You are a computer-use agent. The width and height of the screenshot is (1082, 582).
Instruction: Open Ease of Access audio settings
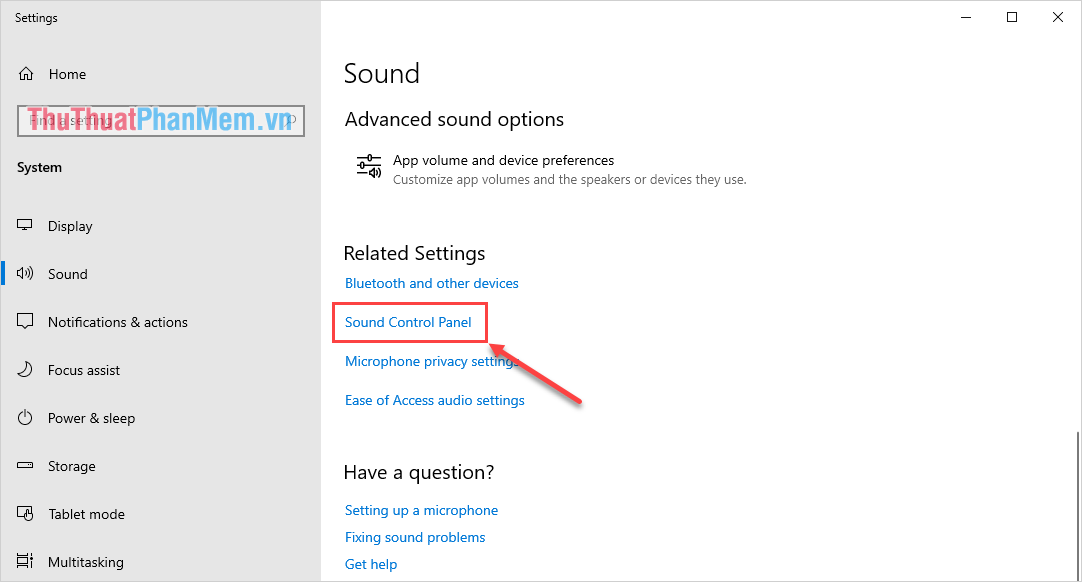click(x=434, y=399)
